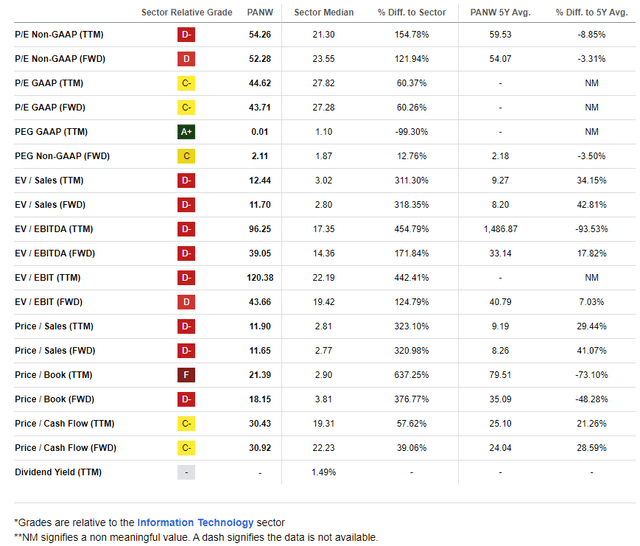
Task: Click the EV / EBIT (FWD) row label
Action: (49, 302)
